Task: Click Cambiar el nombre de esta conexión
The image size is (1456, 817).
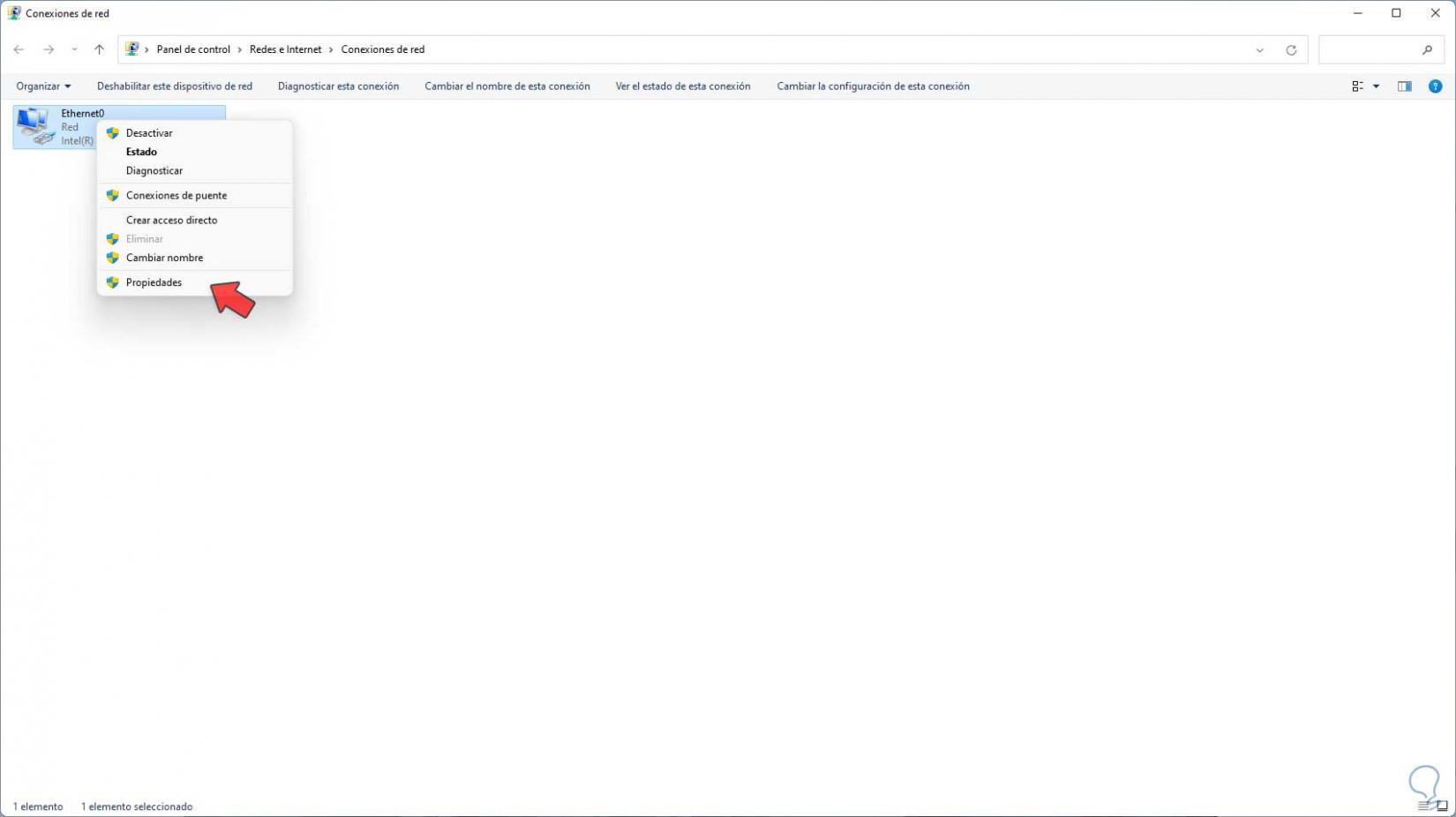Action: tap(507, 86)
